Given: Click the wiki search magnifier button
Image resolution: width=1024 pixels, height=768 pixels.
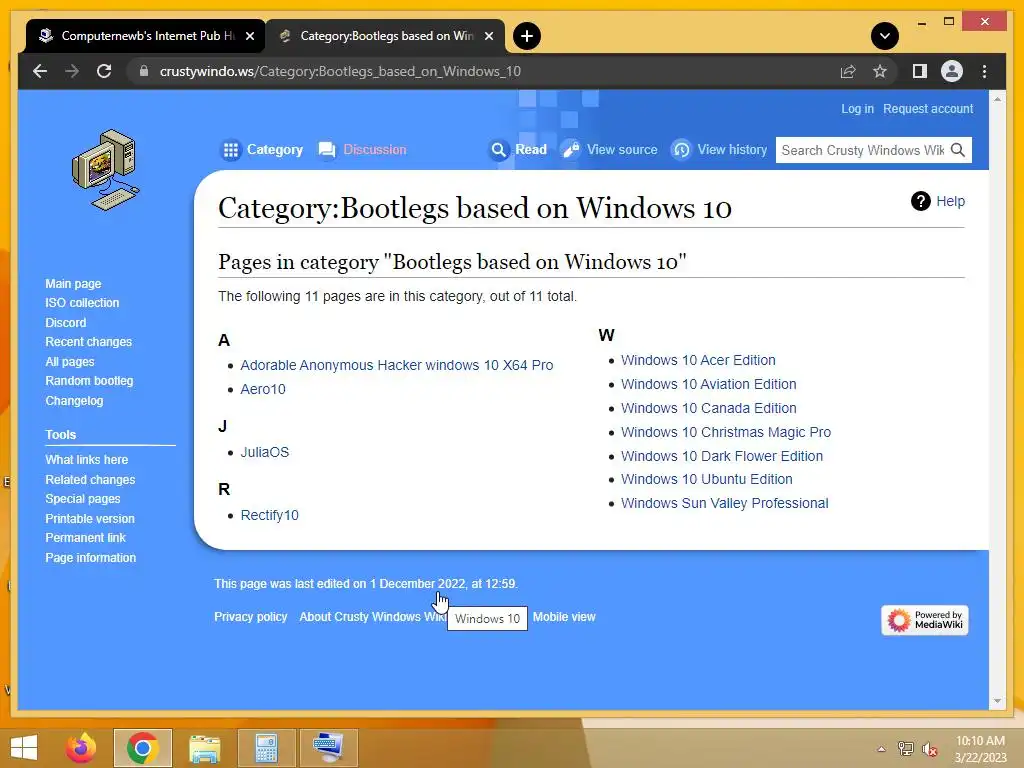Looking at the screenshot, I should point(958,150).
